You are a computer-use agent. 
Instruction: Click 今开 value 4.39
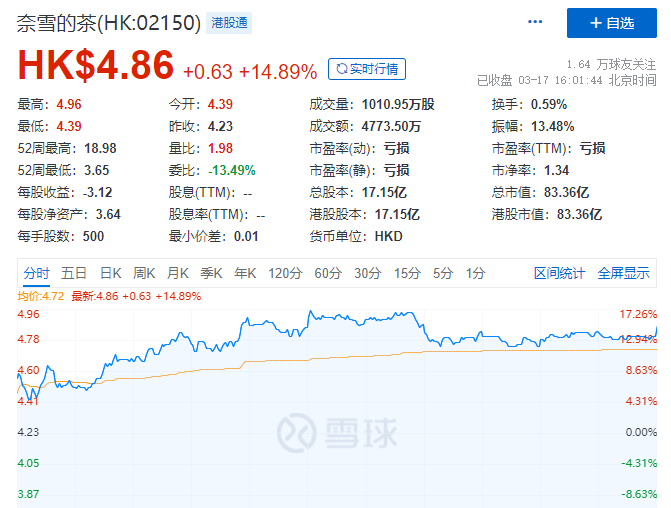click(x=220, y=104)
